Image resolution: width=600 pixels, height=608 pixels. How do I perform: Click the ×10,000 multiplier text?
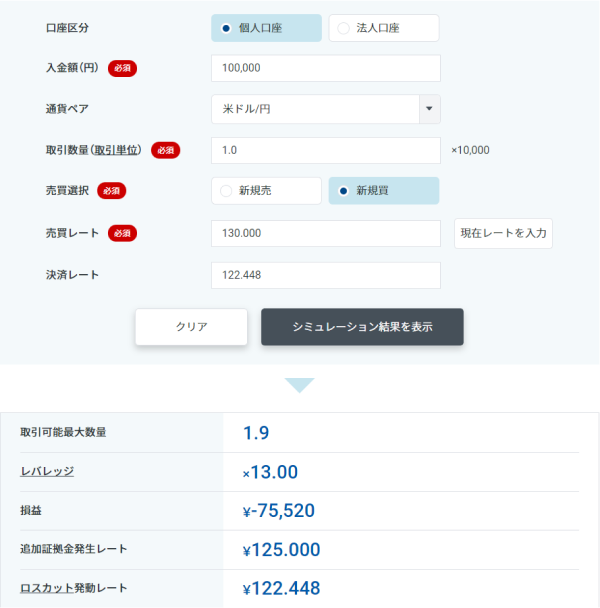[x=470, y=150]
